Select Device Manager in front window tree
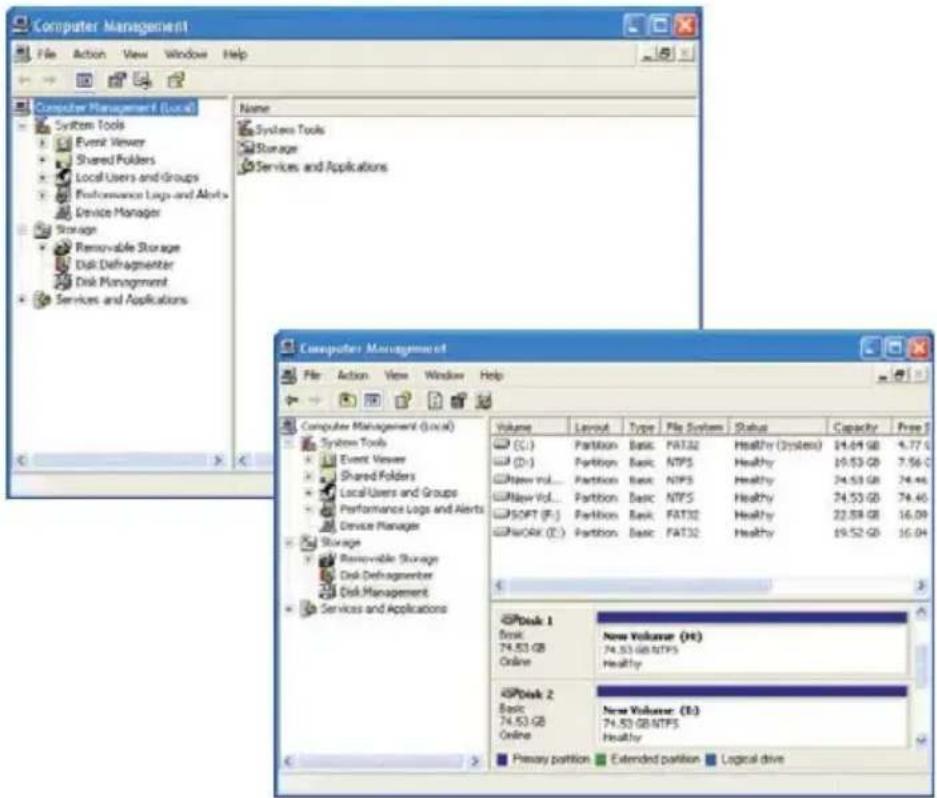 point(379,526)
